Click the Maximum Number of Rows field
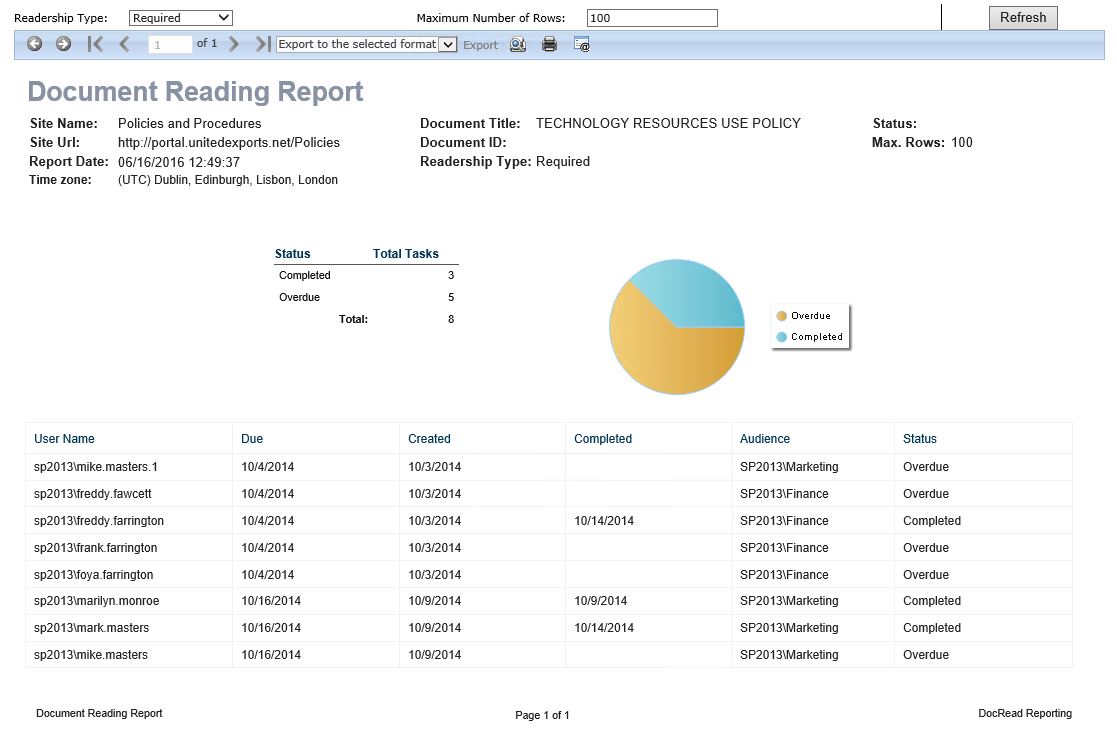Screen dimensions: 1117x746 [x=652, y=18]
